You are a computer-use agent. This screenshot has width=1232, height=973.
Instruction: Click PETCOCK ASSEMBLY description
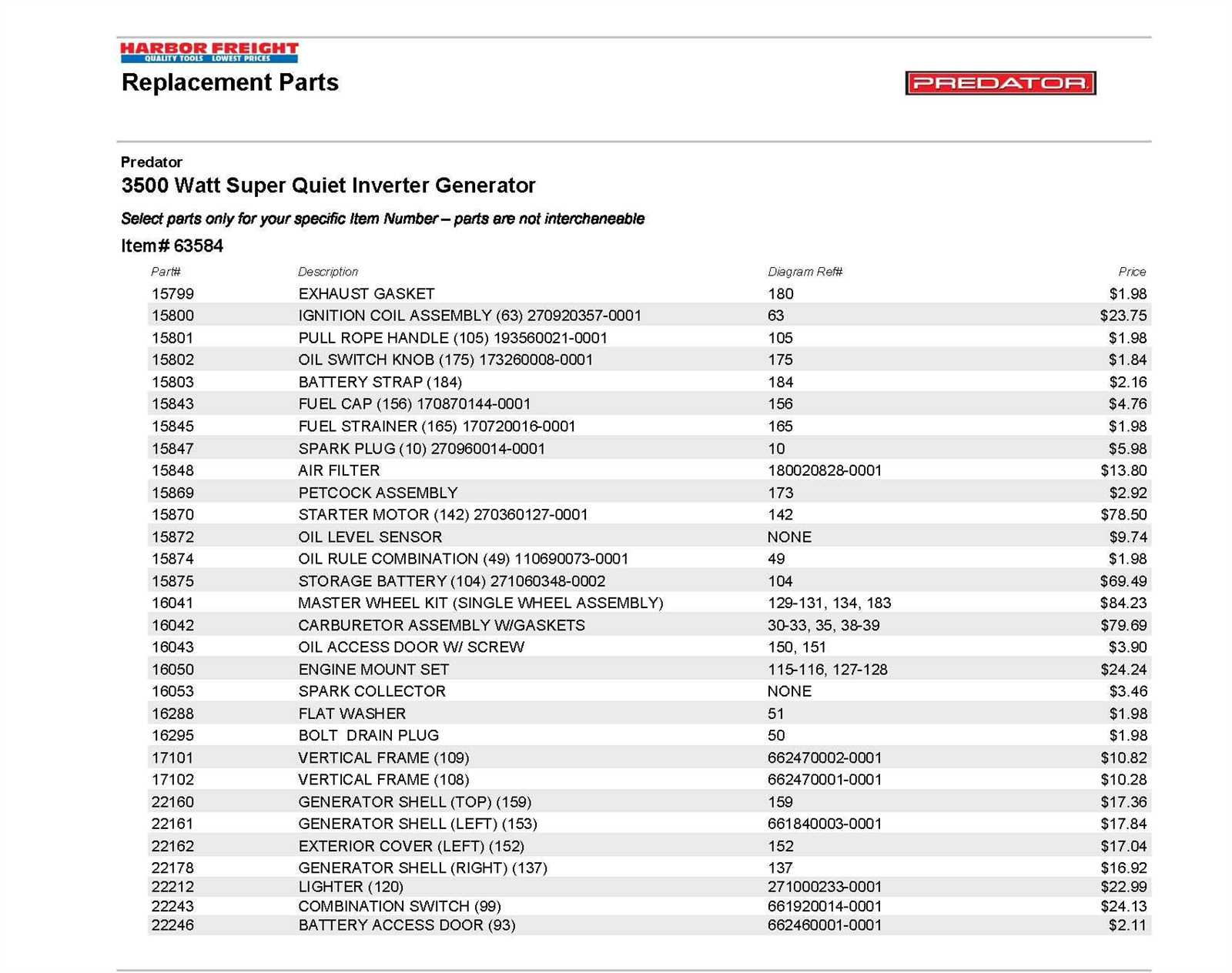(378, 493)
